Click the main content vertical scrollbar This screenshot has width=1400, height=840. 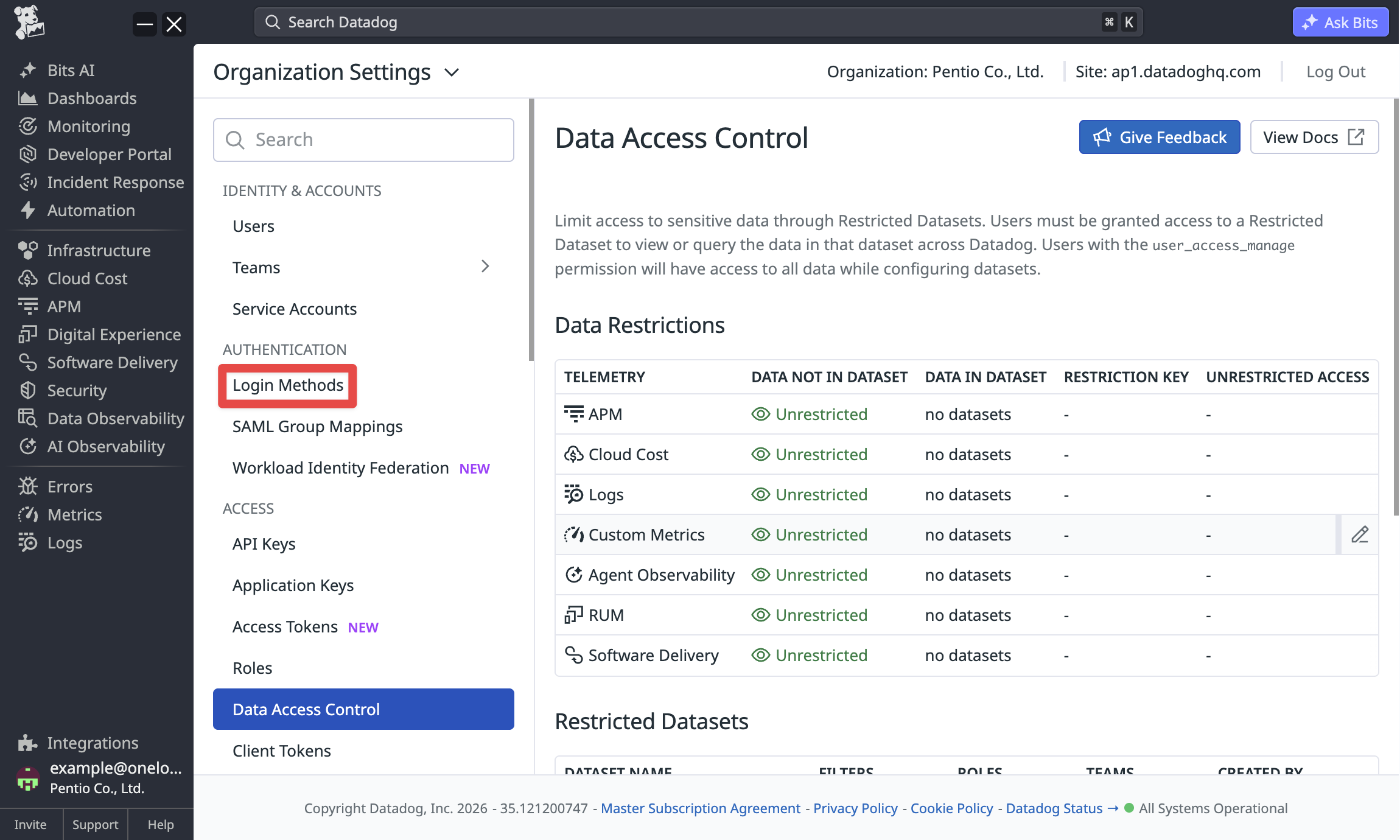click(x=1396, y=306)
